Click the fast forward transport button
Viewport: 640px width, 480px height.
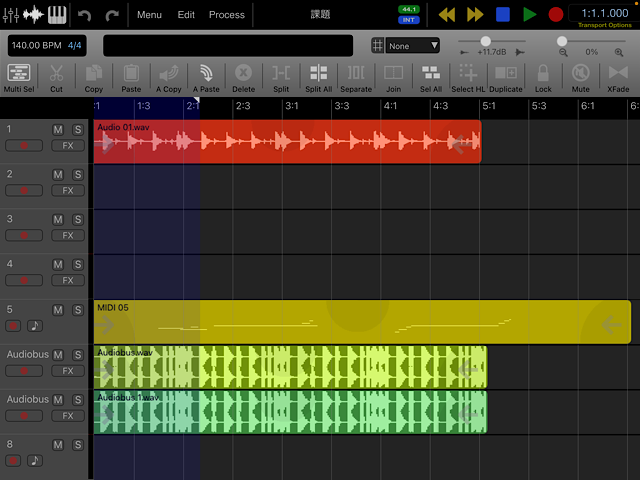475,15
